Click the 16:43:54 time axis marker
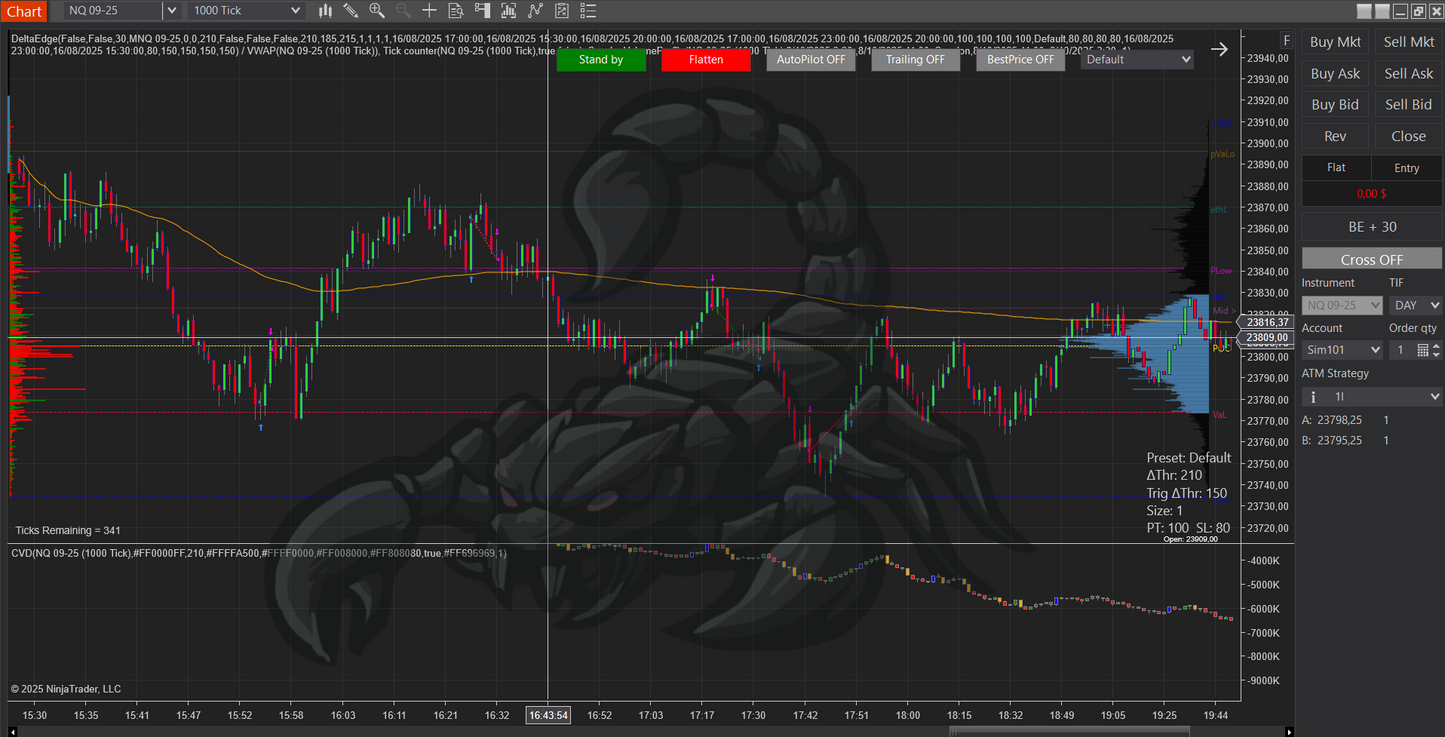 coord(548,715)
